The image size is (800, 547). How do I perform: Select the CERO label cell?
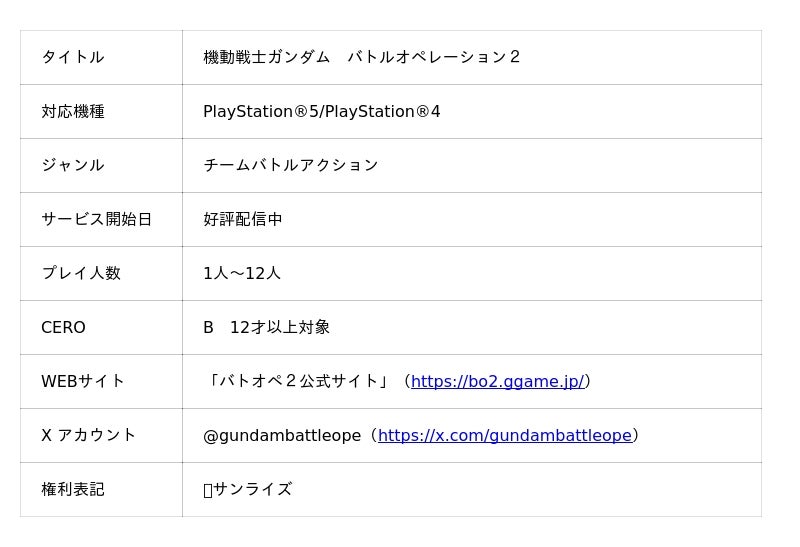(x=101, y=328)
